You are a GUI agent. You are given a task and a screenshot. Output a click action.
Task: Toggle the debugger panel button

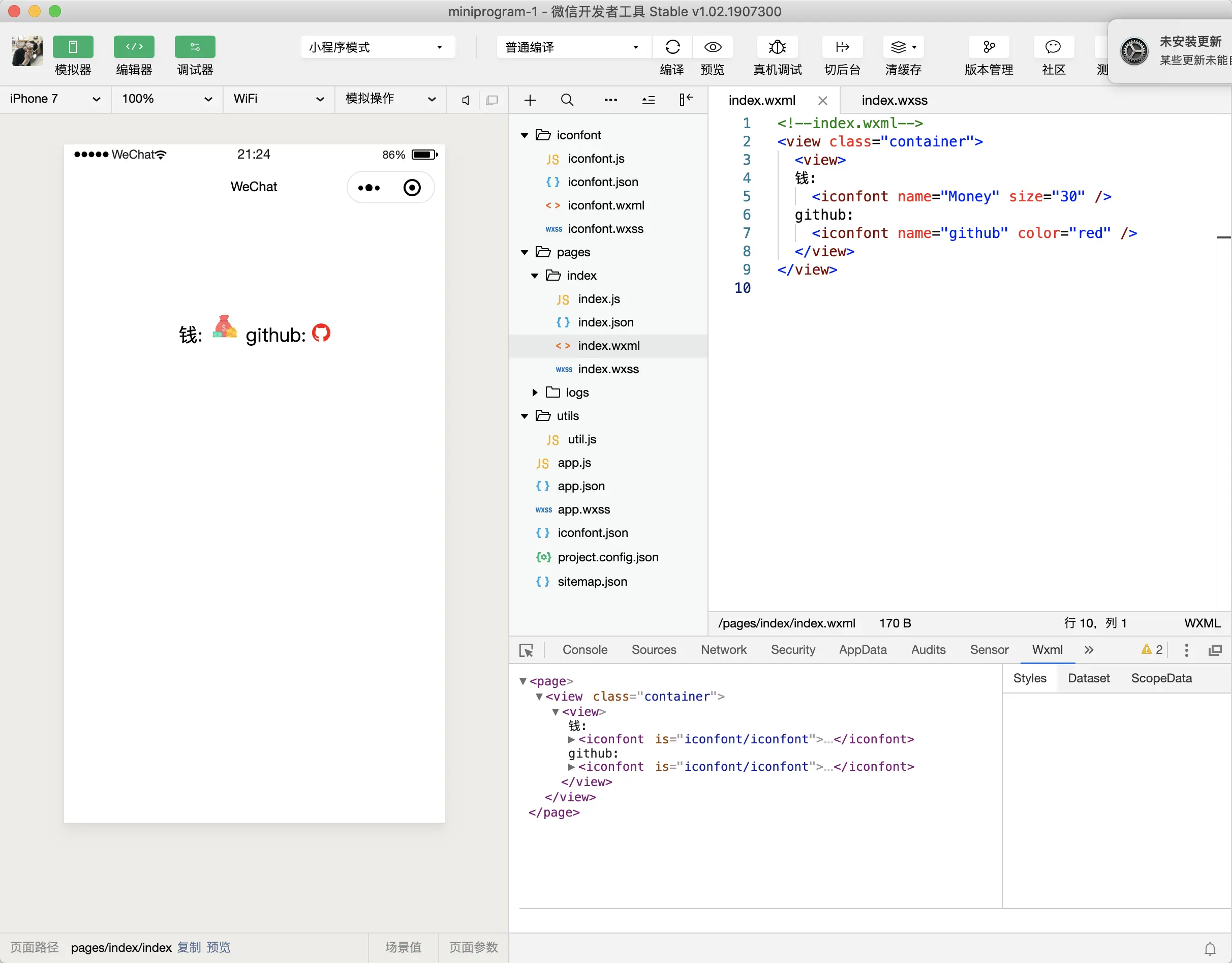(x=195, y=47)
